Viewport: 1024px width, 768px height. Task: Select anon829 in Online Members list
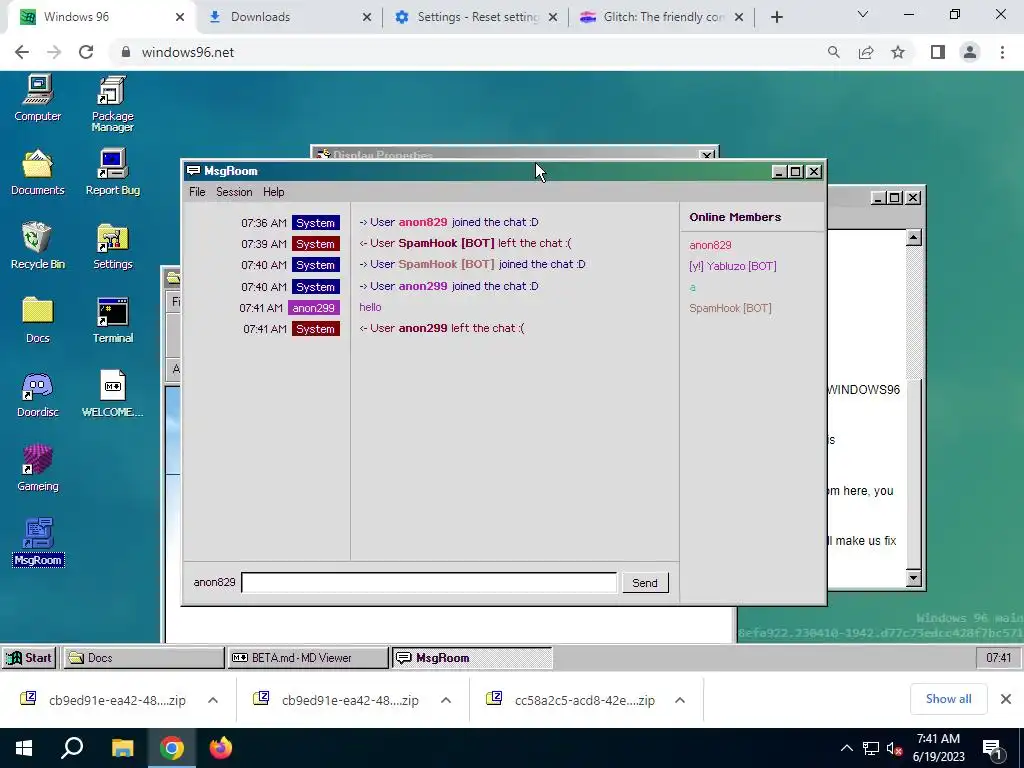click(710, 245)
